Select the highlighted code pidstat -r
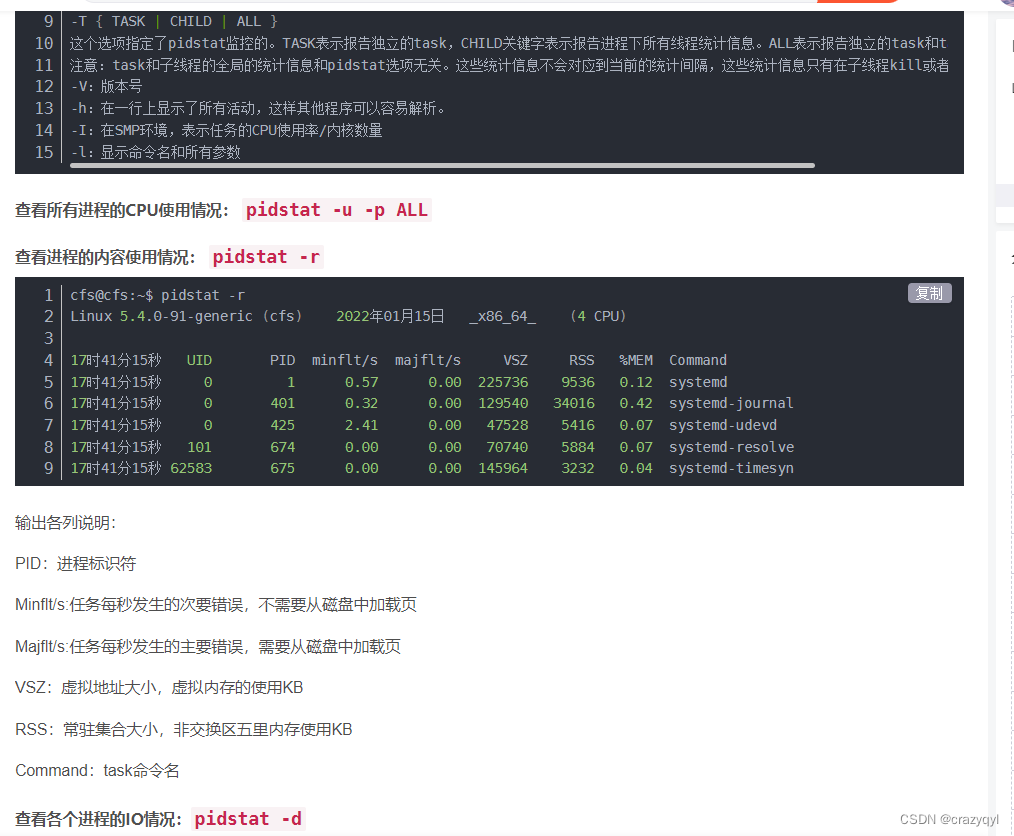Screen dimensions: 1014x836 [265, 257]
